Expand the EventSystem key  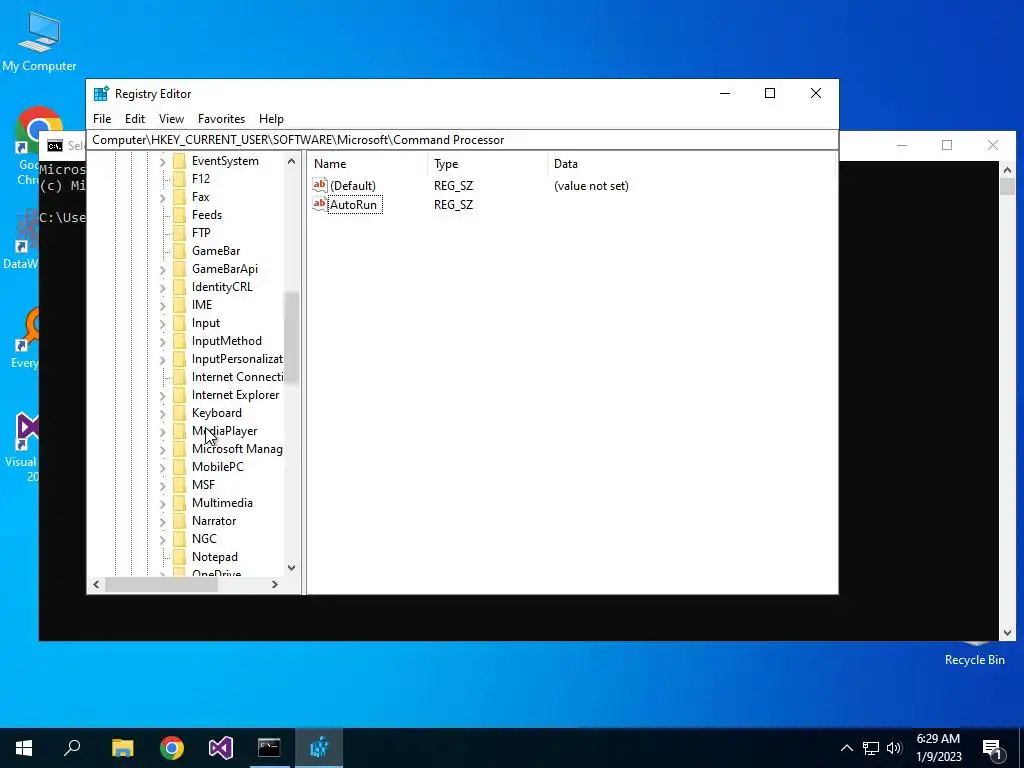(163, 161)
